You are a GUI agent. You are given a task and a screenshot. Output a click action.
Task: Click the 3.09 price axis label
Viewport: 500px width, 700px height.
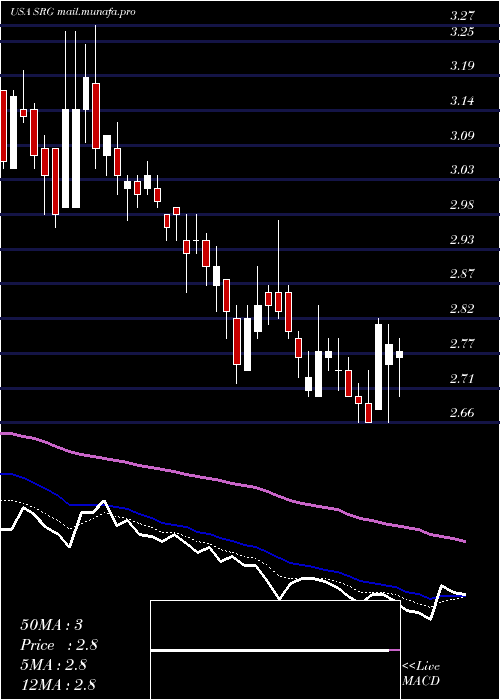click(462, 136)
